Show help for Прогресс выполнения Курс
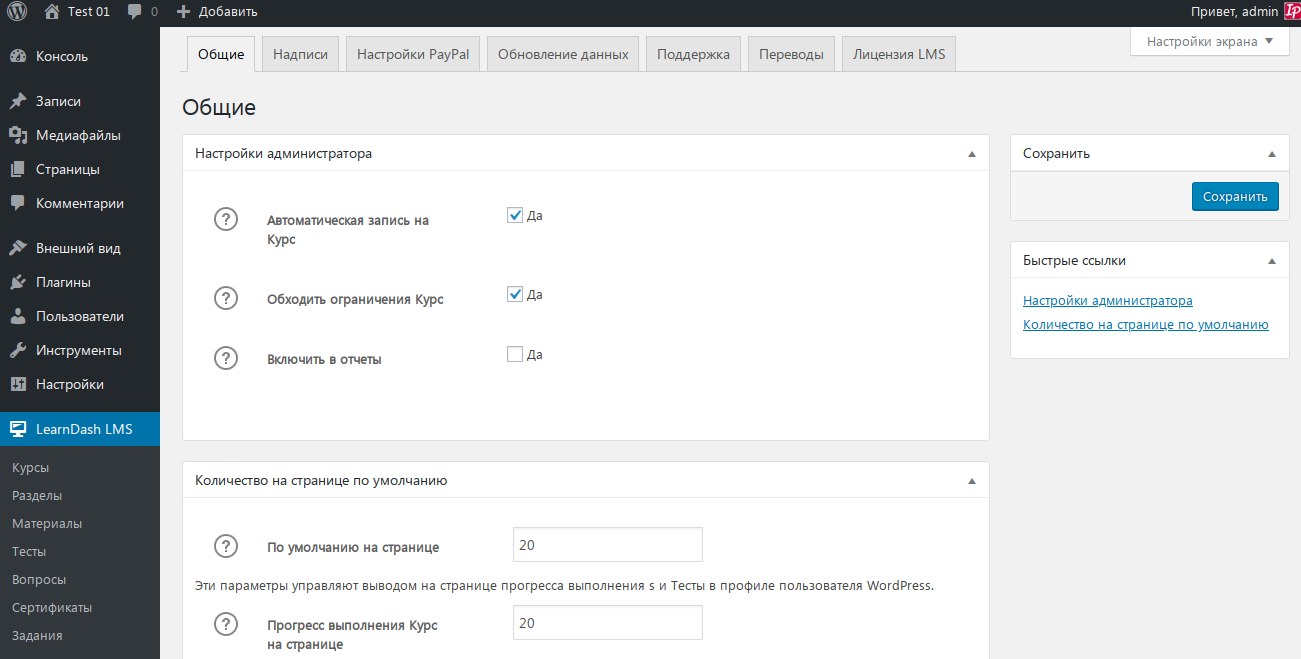The image size is (1301, 659). pos(226,625)
